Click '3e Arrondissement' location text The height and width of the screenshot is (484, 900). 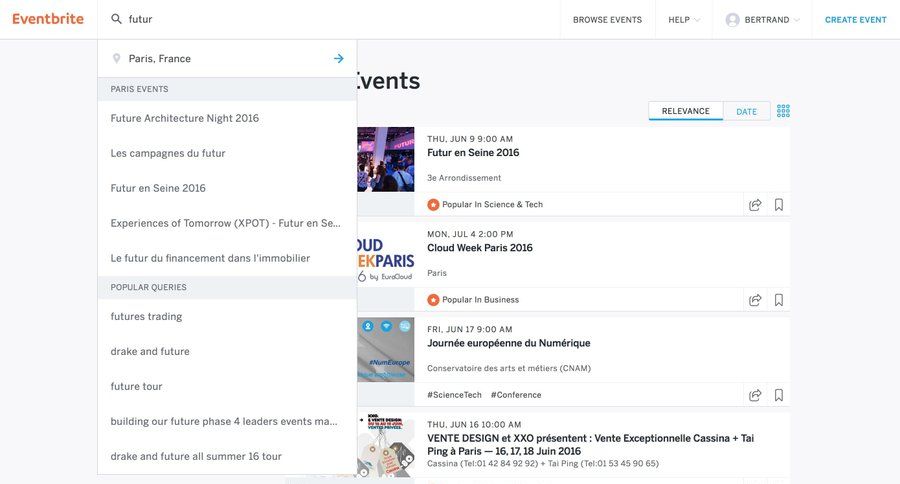tap(464, 178)
